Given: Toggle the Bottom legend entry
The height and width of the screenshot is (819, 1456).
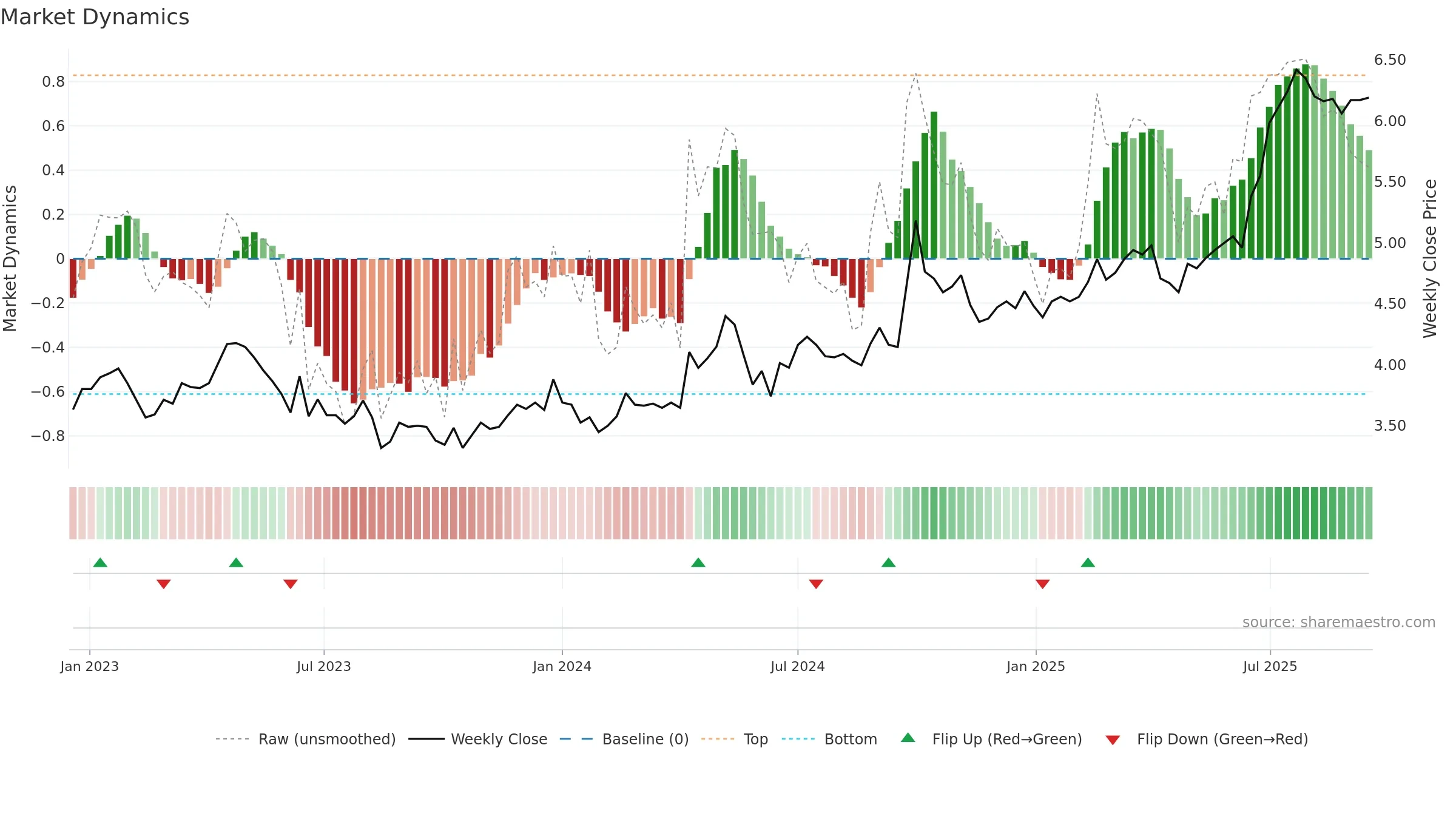Looking at the screenshot, I should tap(830, 739).
